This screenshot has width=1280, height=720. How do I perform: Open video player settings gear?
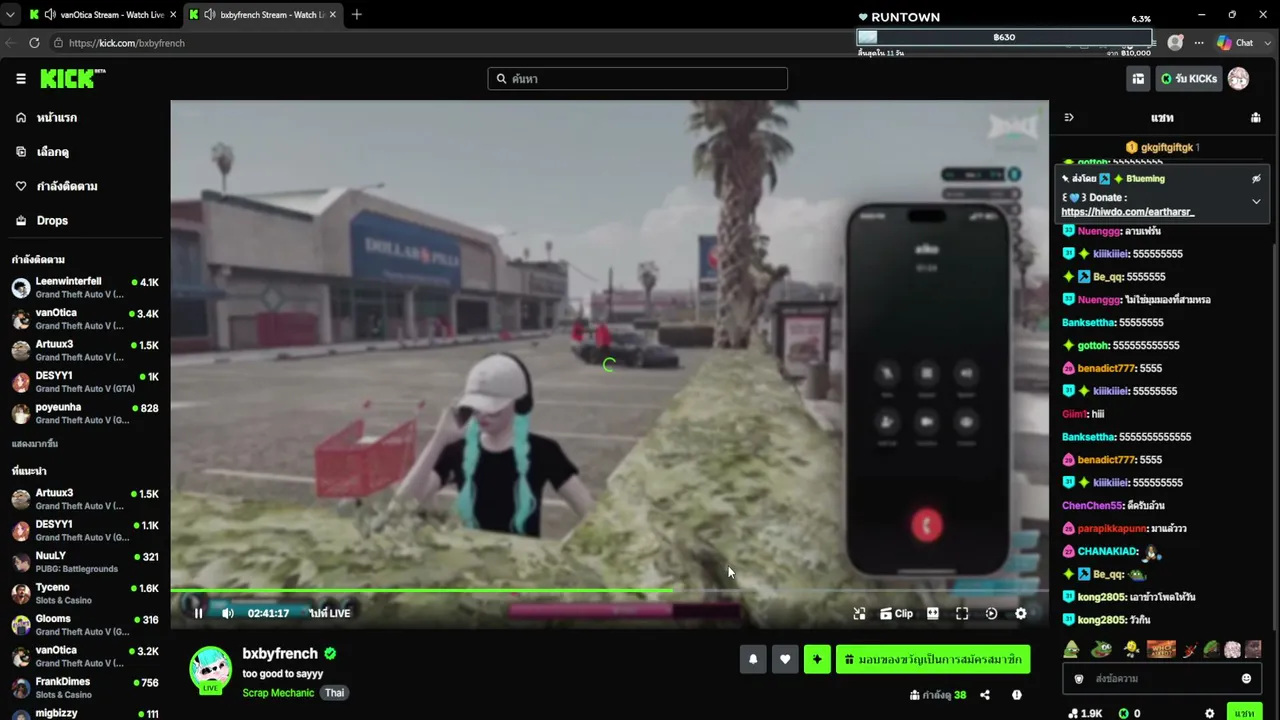click(x=1021, y=613)
